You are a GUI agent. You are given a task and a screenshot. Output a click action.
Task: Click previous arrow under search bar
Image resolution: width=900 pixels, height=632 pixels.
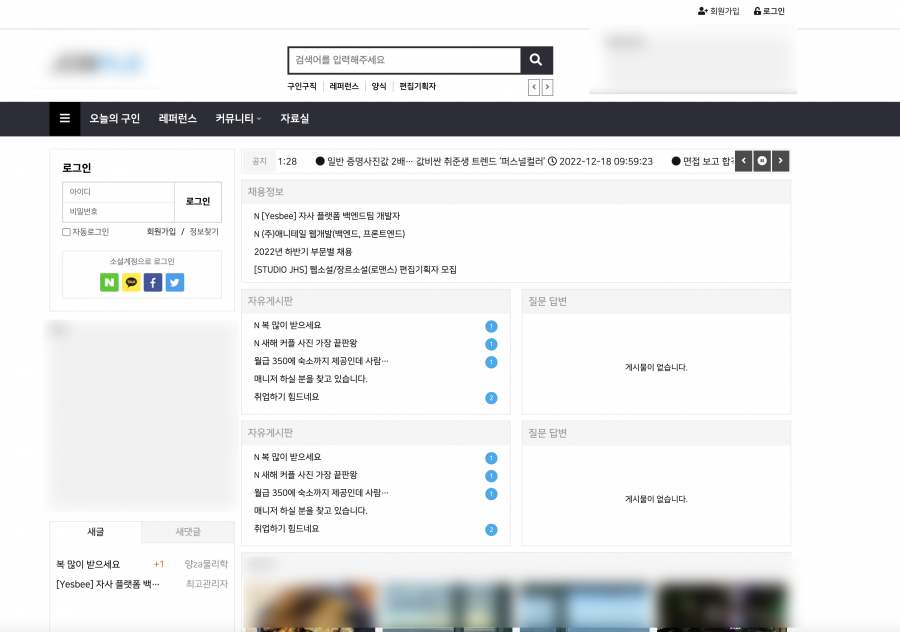pyautogui.click(x=534, y=87)
